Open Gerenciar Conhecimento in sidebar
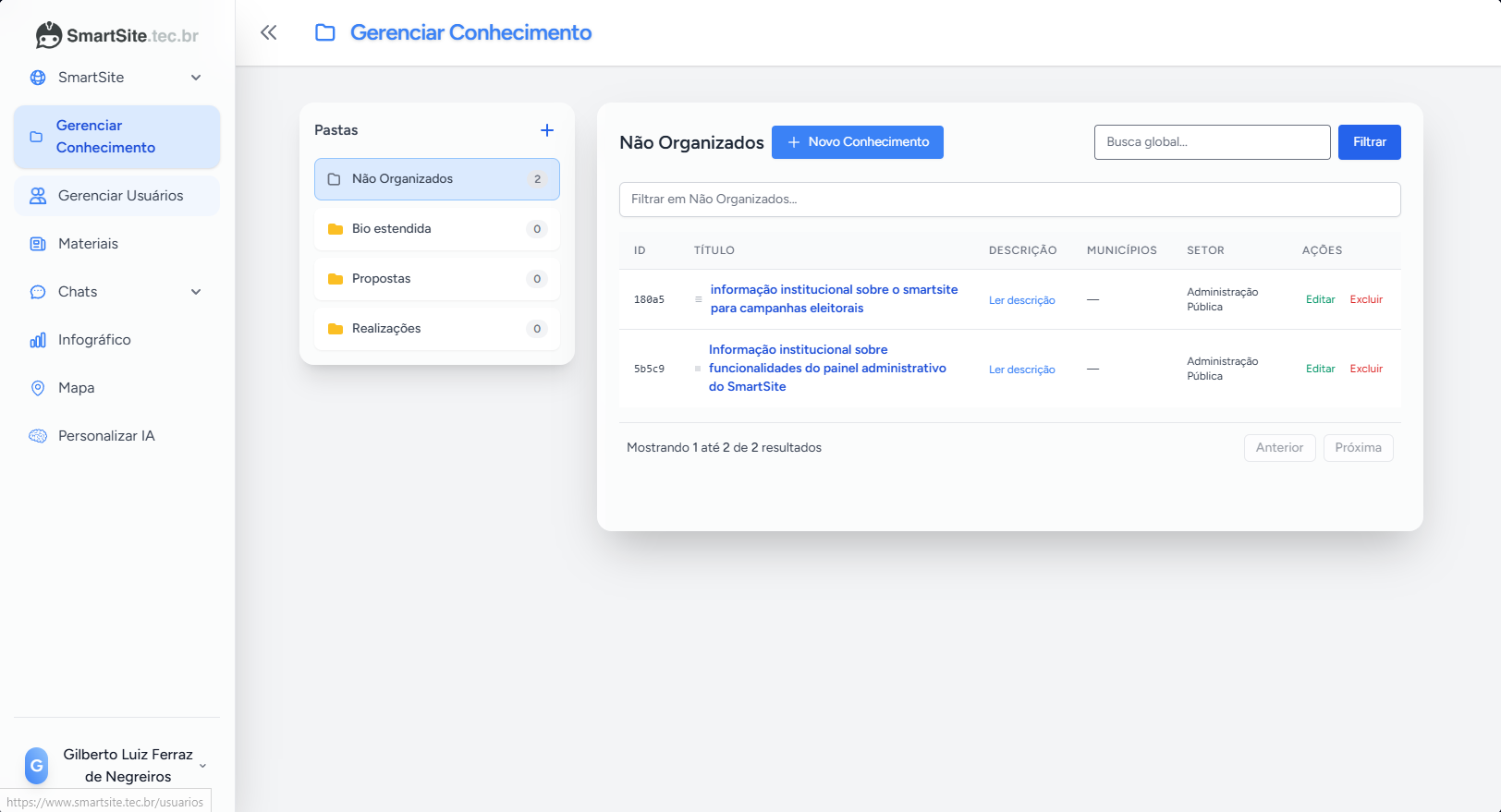Image resolution: width=1501 pixels, height=812 pixels. (116, 137)
